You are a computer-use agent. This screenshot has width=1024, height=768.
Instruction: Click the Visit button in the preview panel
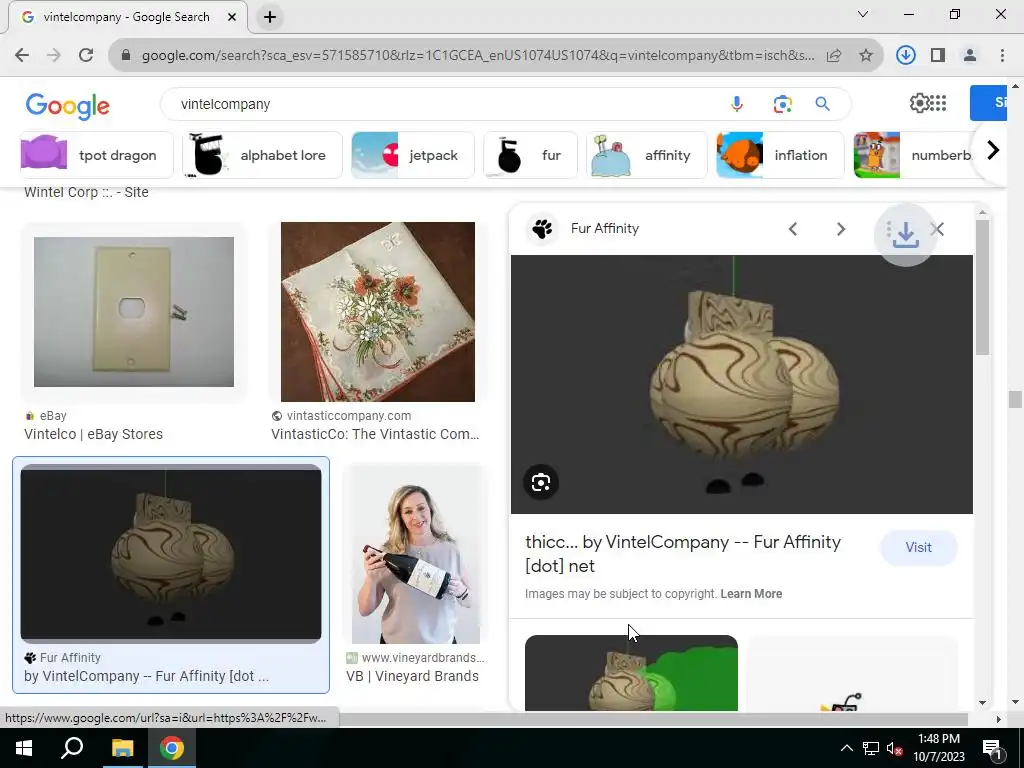[x=918, y=548]
